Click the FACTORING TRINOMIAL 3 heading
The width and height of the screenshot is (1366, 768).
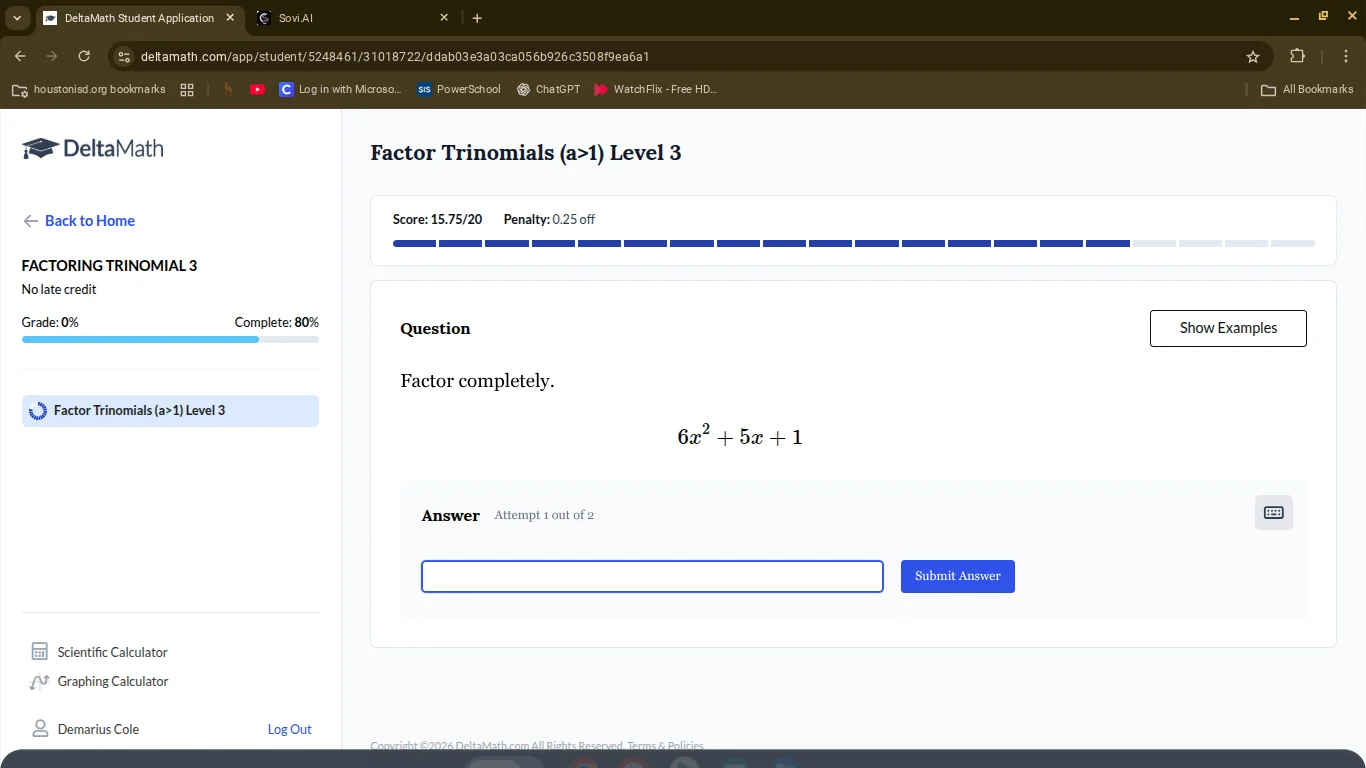109,265
